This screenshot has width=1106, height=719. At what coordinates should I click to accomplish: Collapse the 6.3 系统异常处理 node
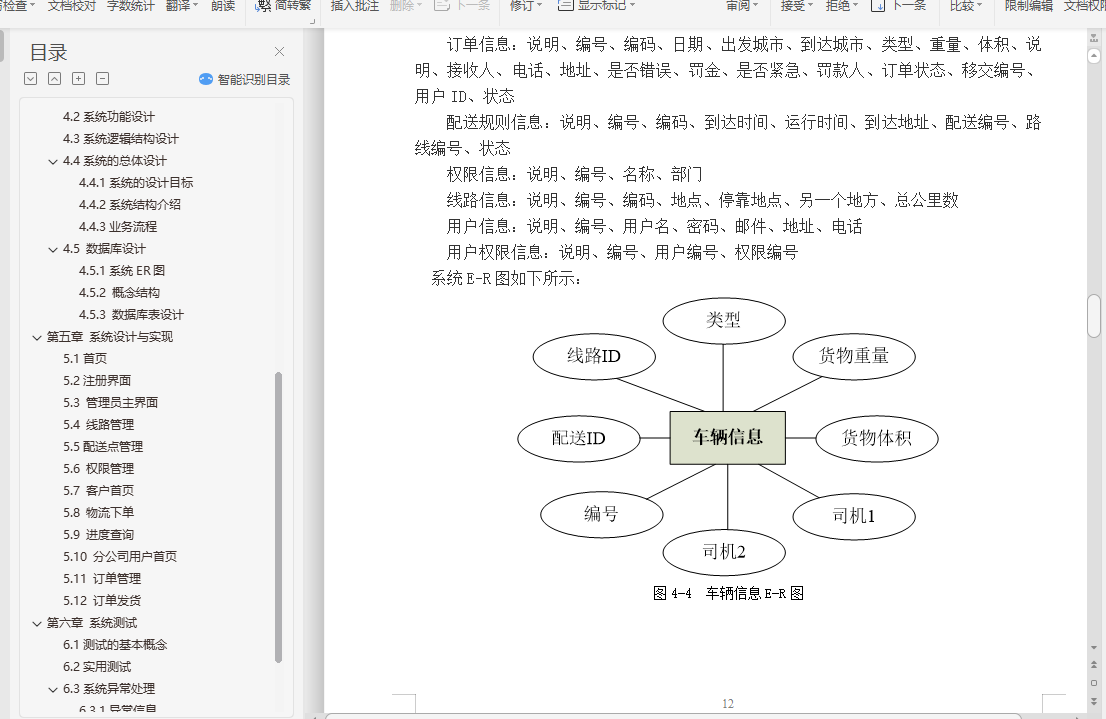pyautogui.click(x=53, y=690)
